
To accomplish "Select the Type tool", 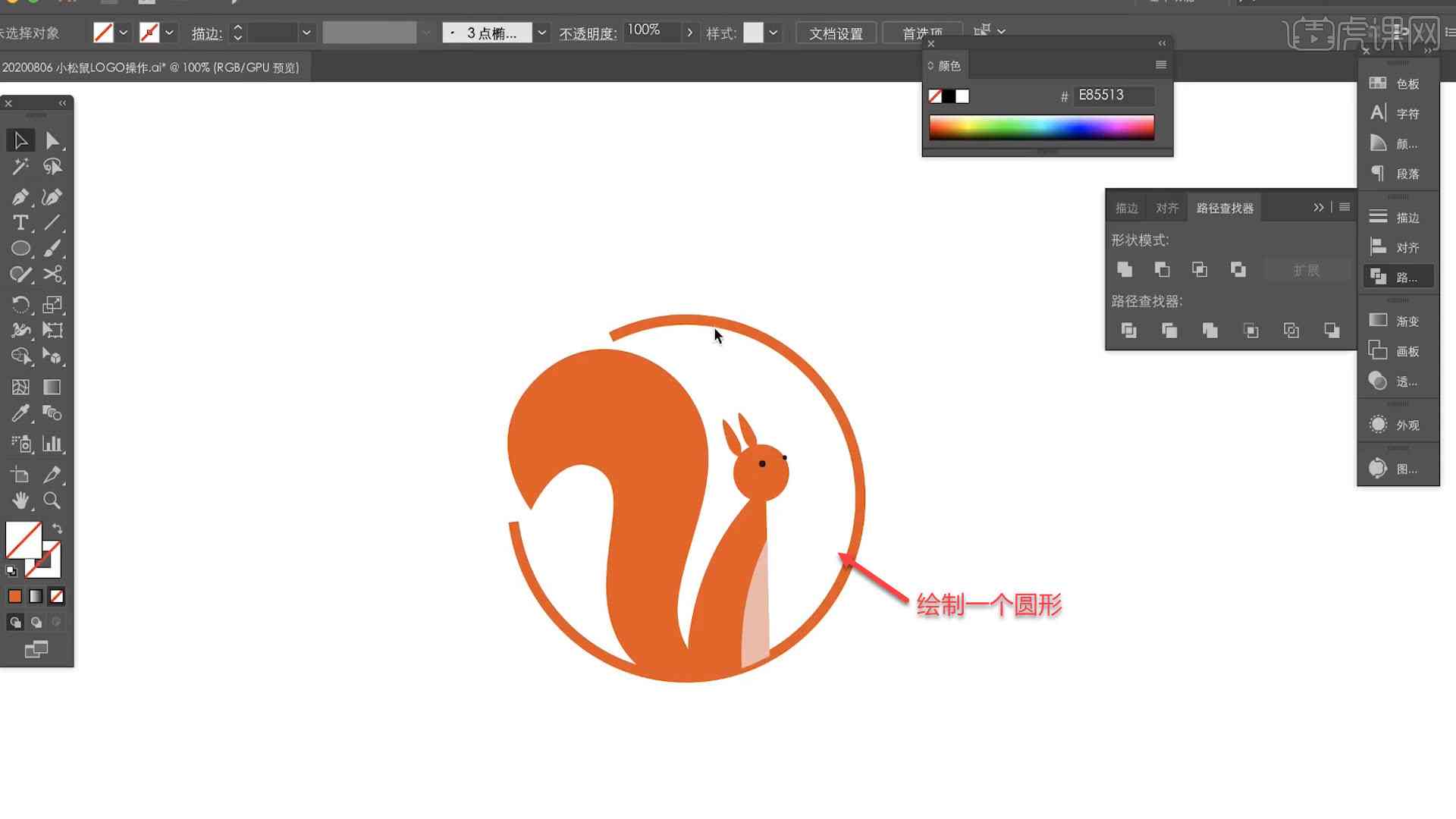I will pyautogui.click(x=20, y=222).
